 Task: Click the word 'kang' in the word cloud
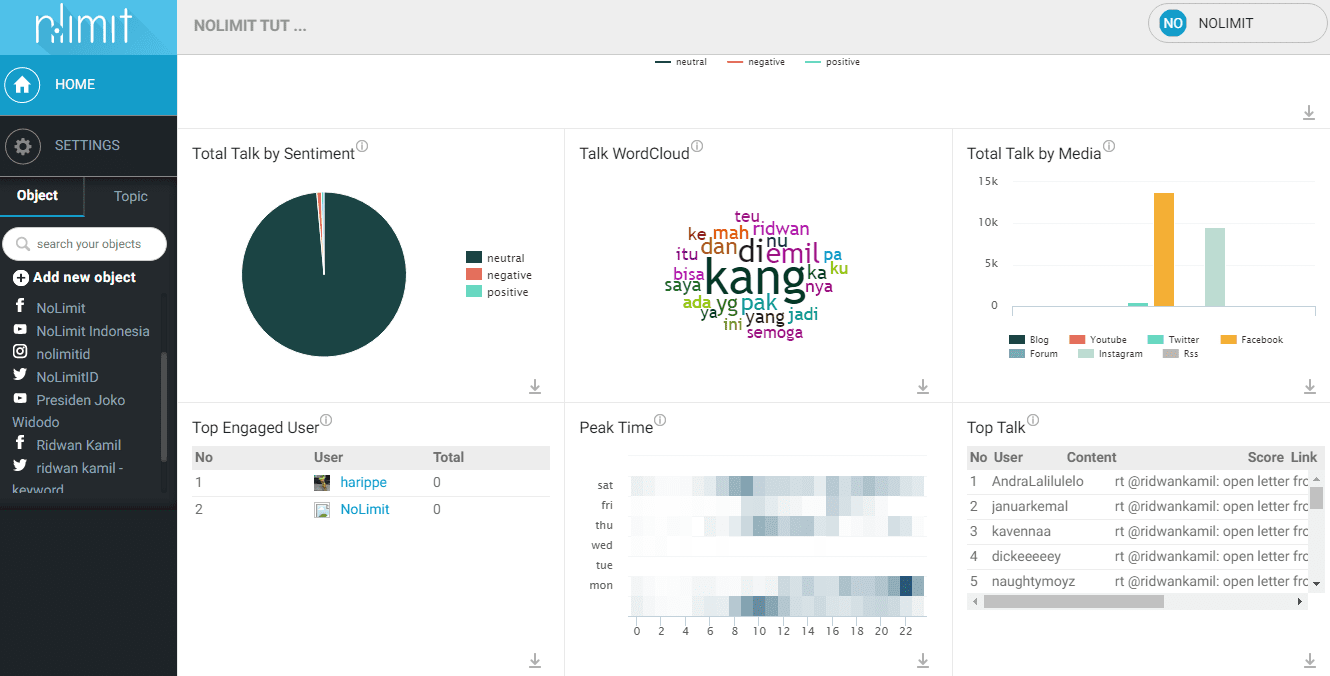click(x=755, y=280)
